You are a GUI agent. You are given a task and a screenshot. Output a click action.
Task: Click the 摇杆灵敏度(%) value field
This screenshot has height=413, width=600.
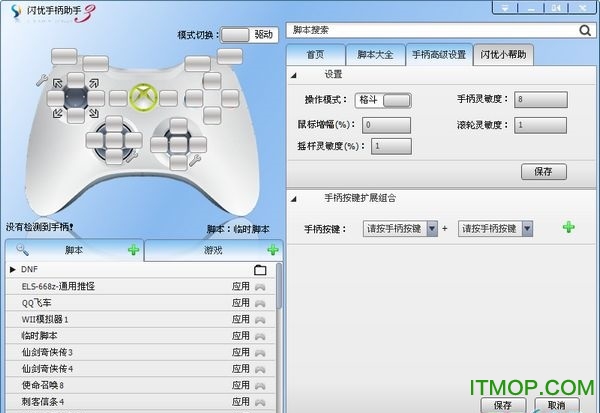point(391,146)
